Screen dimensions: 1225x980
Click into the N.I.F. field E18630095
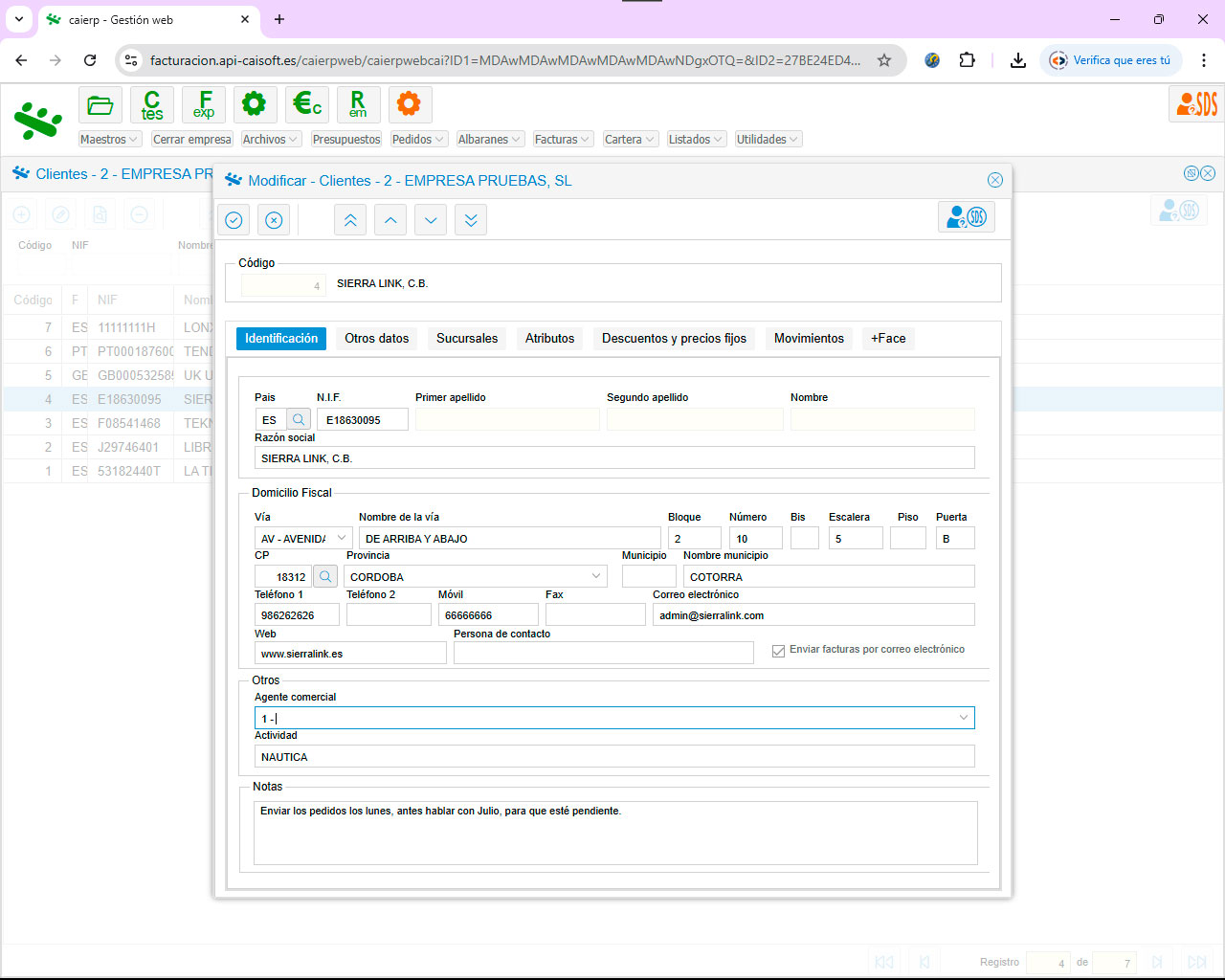pos(363,419)
